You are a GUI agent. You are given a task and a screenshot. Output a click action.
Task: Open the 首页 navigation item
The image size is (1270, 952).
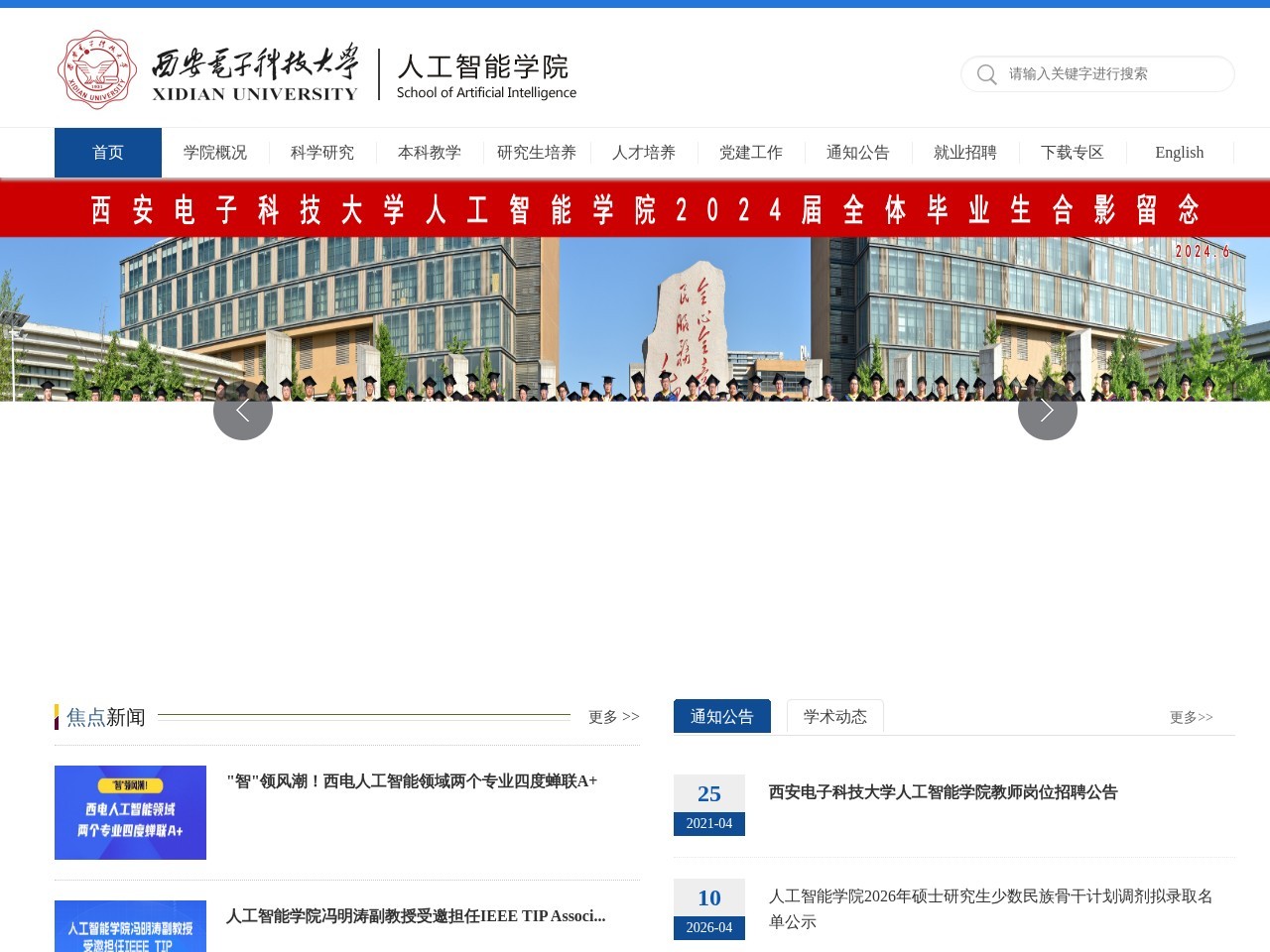tap(107, 152)
